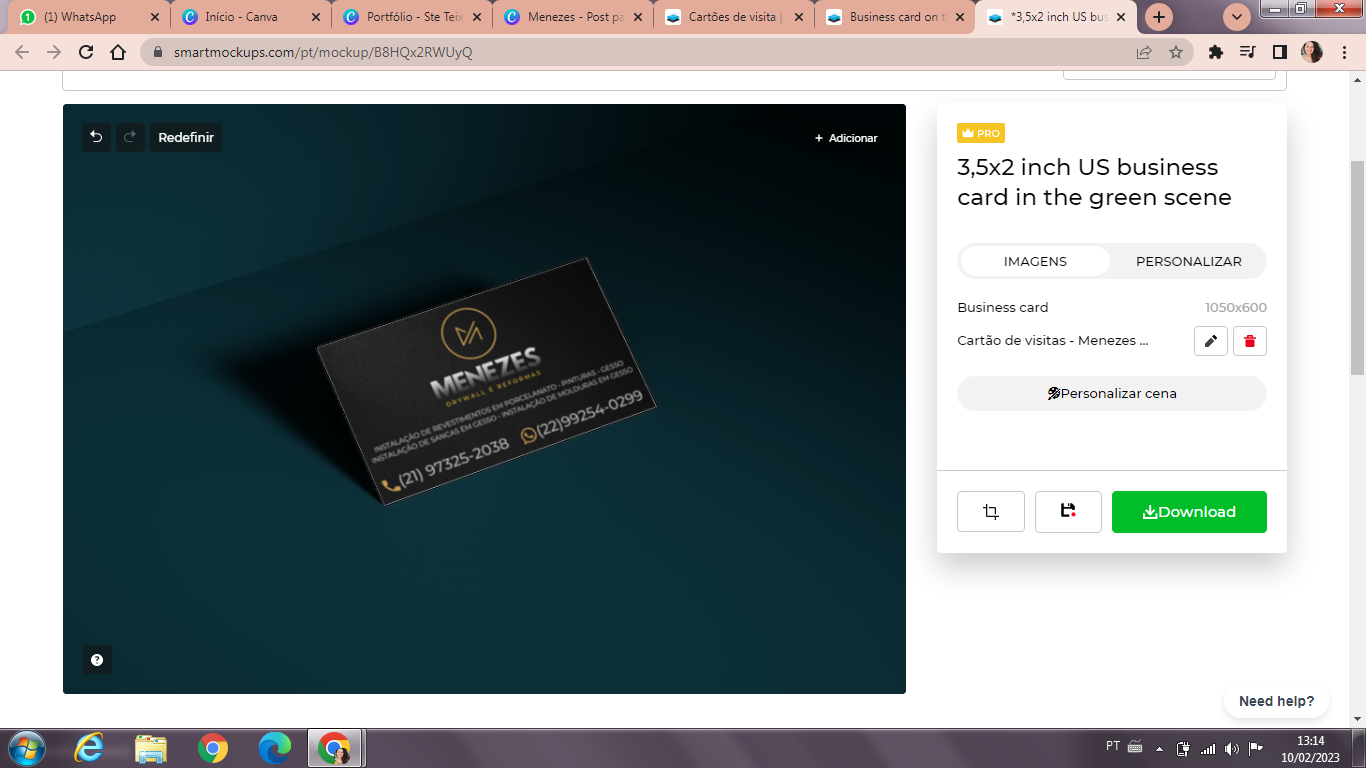The height and width of the screenshot is (768, 1366).
Task: Open the Chrome extensions puzzle icon
Action: (x=1216, y=52)
